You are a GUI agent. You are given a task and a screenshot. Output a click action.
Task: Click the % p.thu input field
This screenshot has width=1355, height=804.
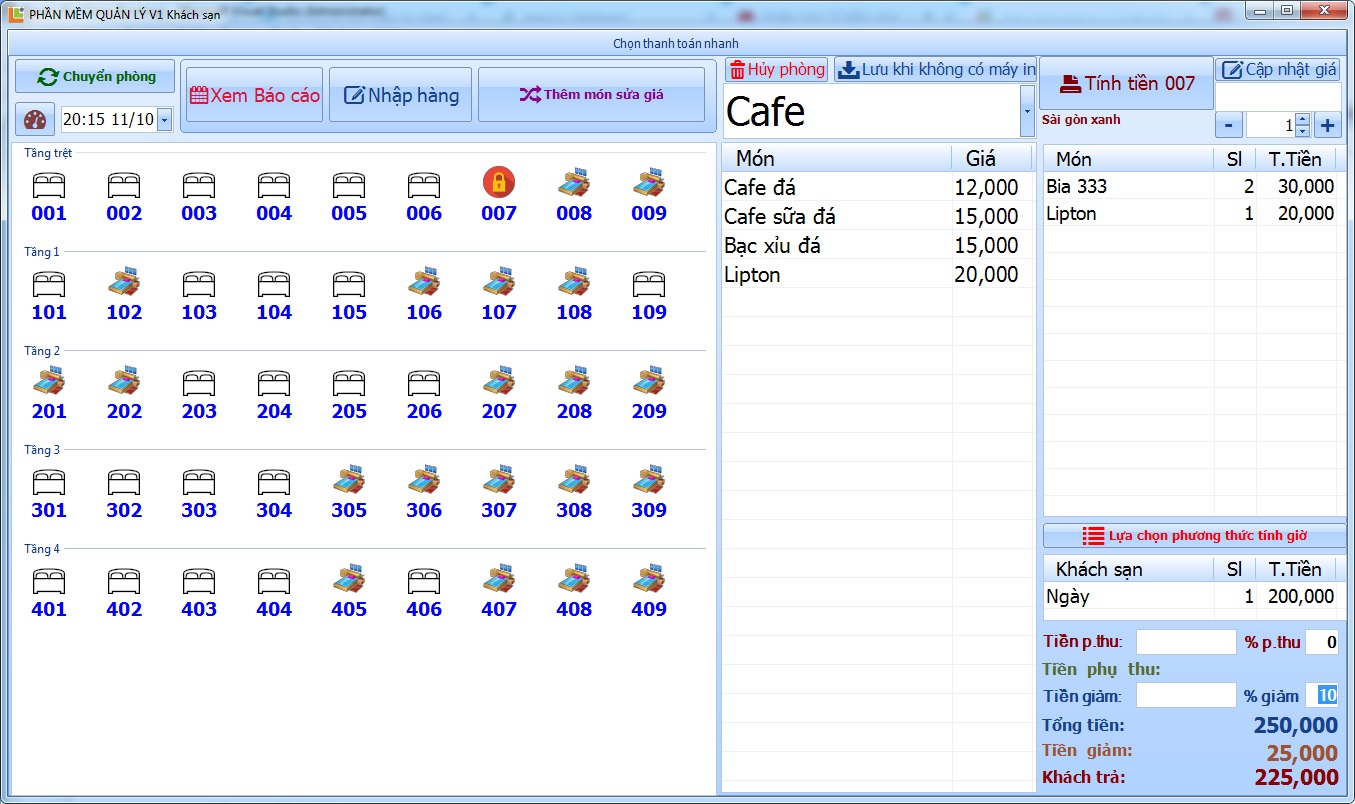1321,642
